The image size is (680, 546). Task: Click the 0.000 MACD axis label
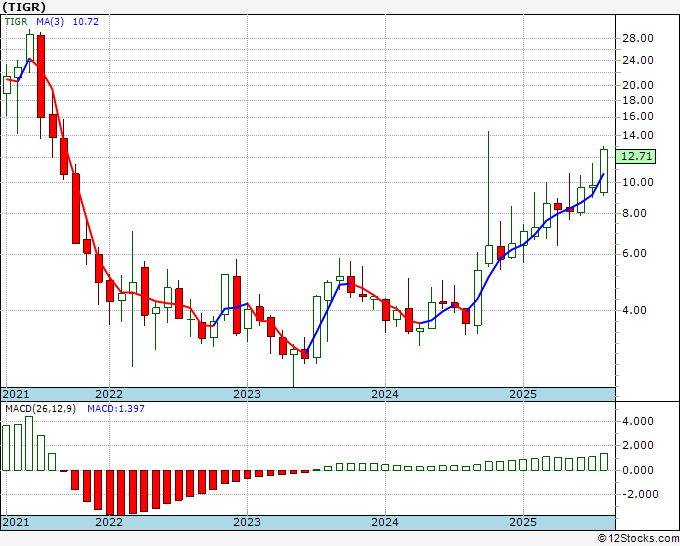tap(638, 470)
